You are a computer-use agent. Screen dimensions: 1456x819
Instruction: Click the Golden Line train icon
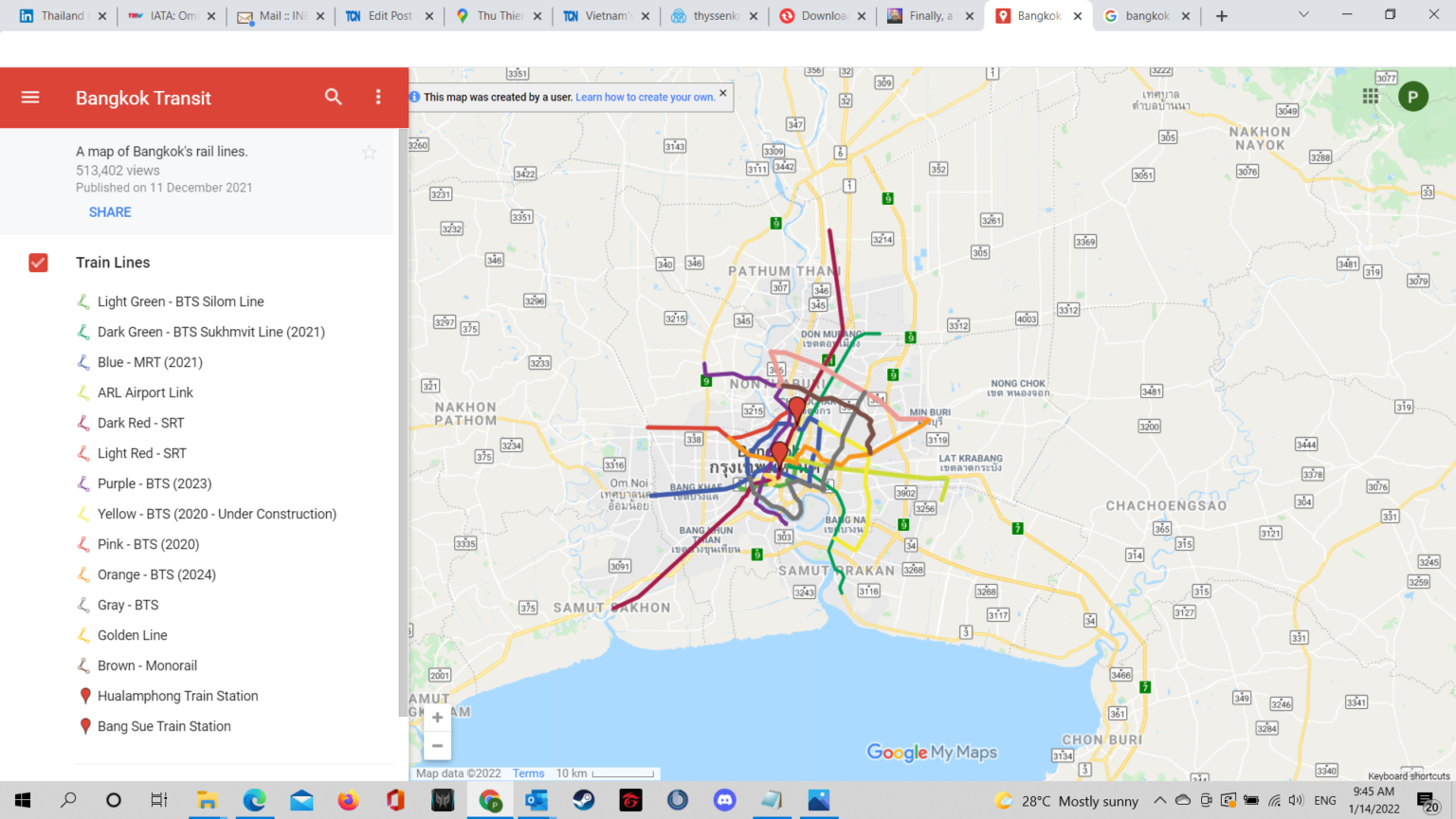pos(85,635)
